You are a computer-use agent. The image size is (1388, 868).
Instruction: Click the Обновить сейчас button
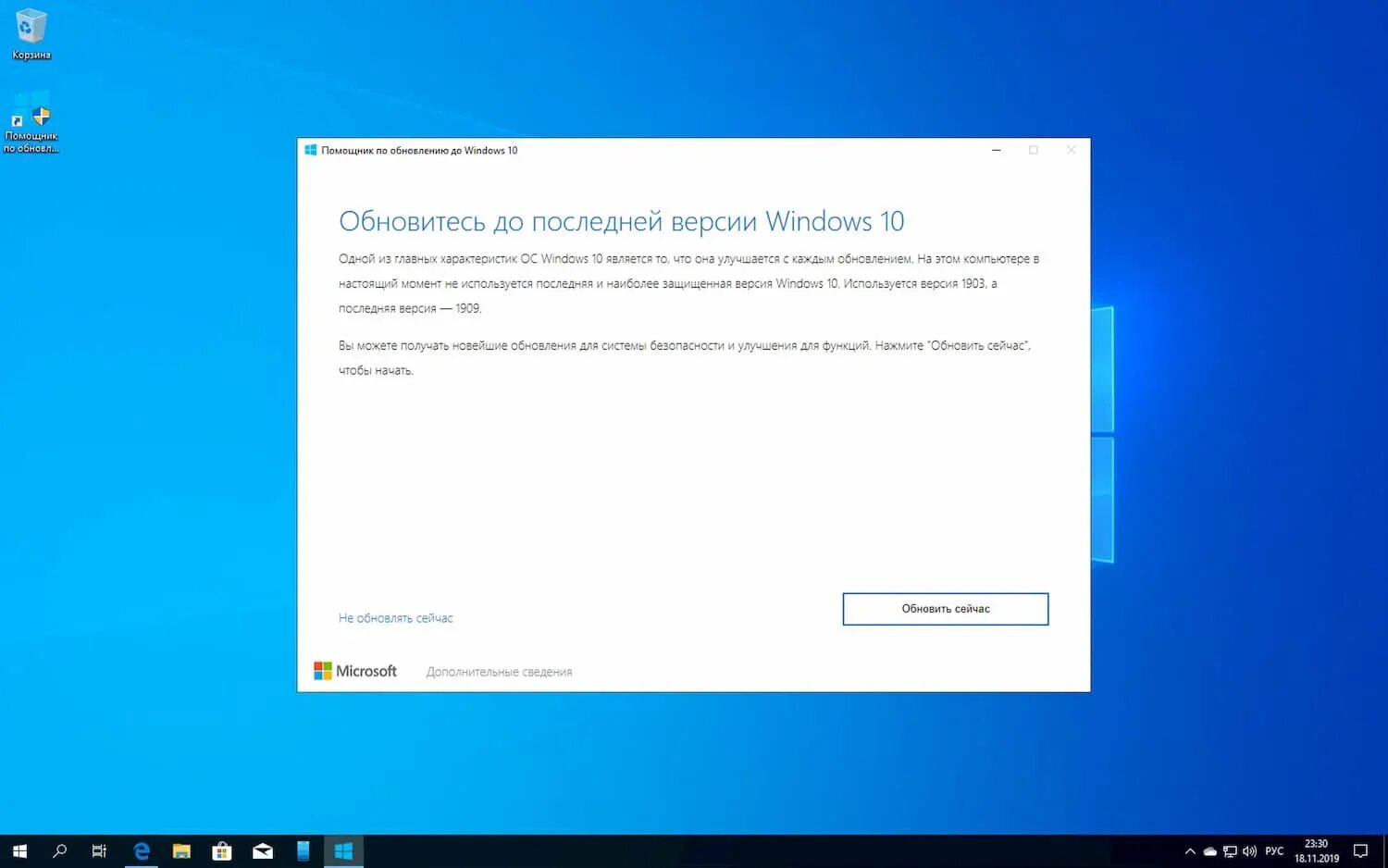tap(946, 609)
